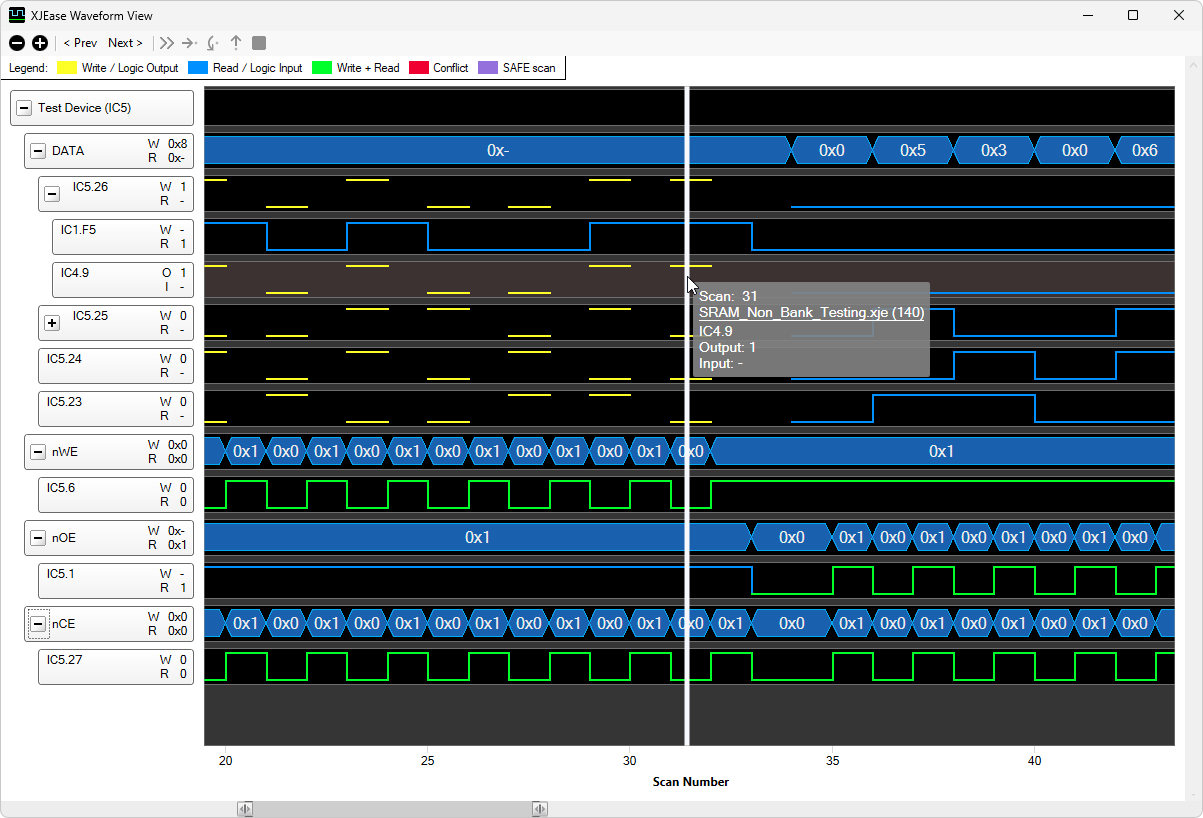Select the IC4.9 signal row label

[x=121, y=280]
